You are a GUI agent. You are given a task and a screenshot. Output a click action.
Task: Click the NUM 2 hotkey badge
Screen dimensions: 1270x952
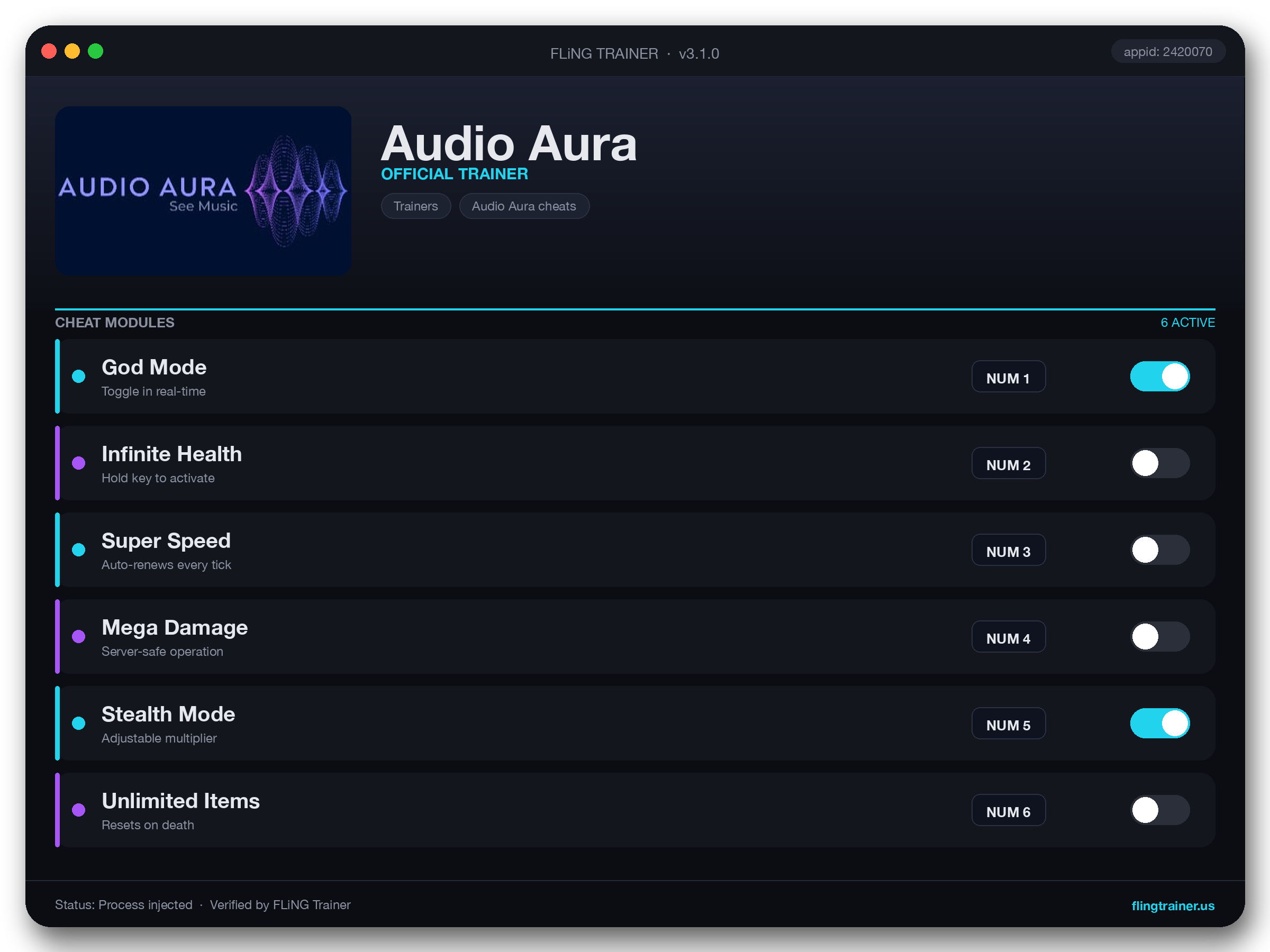click(x=1008, y=463)
